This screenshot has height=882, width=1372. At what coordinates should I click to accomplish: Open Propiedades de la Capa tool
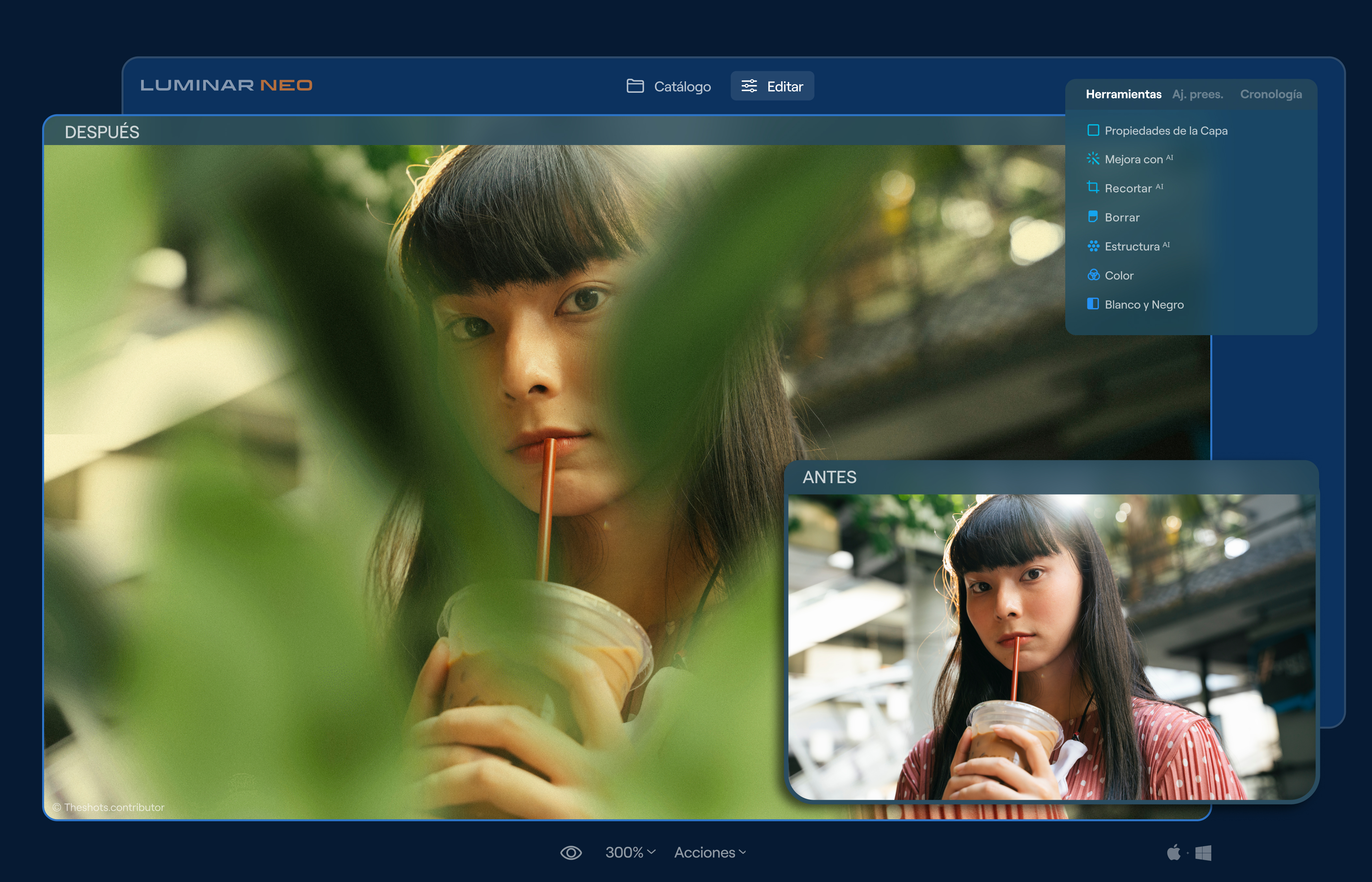click(1157, 131)
